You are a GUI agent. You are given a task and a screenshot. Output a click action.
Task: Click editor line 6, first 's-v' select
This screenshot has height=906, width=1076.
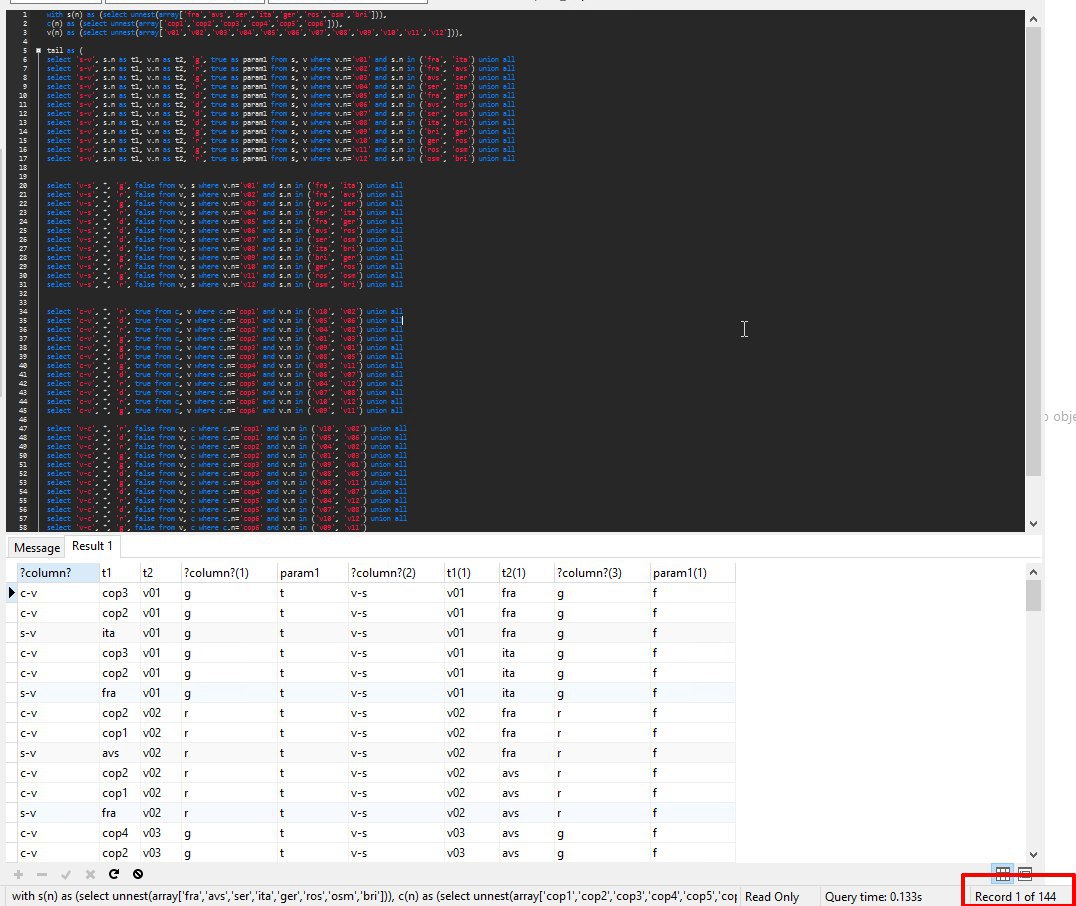click(x=281, y=60)
